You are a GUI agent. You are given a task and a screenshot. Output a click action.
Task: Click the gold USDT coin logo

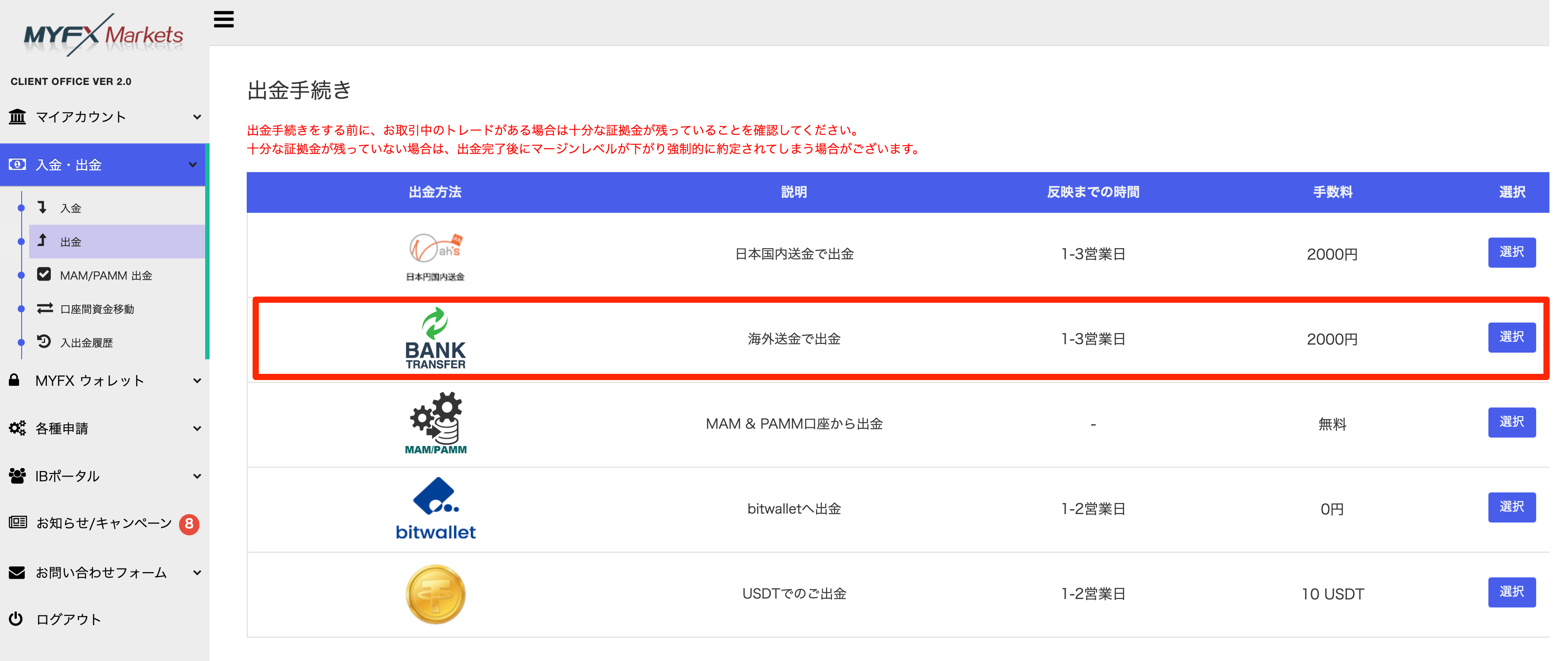pos(435,594)
